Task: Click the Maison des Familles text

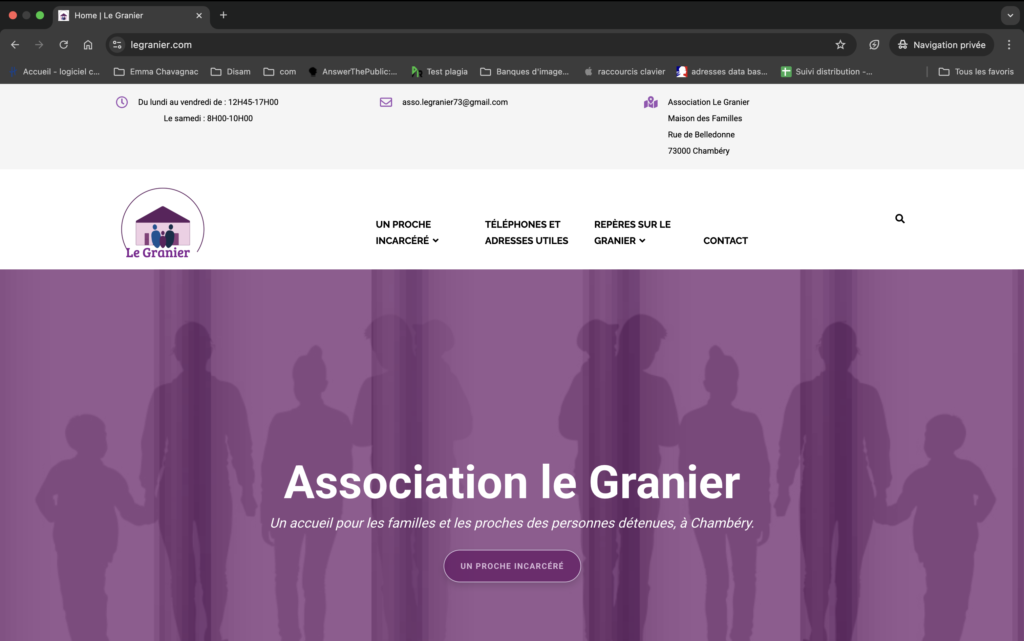Action: coord(705,119)
